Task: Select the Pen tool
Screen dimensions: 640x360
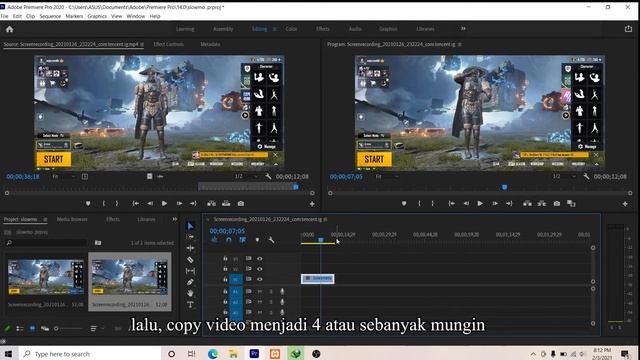Action: click(190, 282)
